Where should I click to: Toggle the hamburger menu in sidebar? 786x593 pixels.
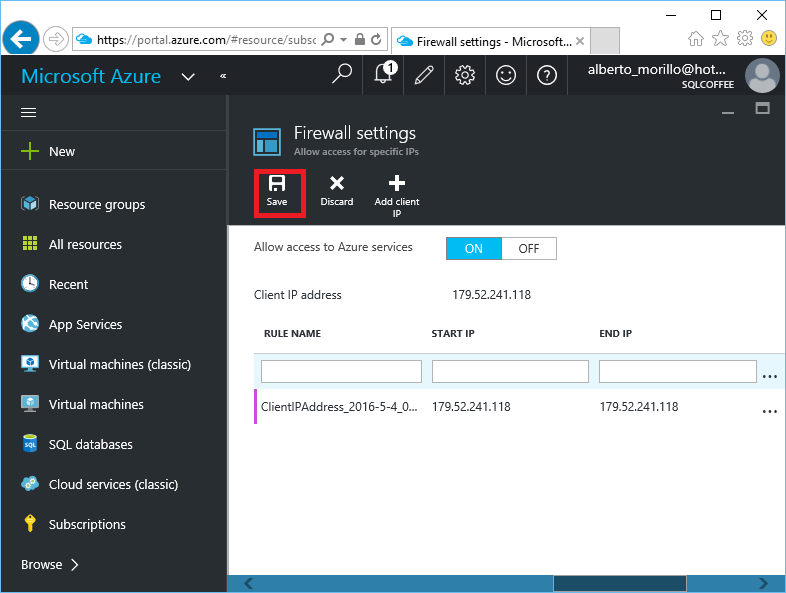click(29, 113)
